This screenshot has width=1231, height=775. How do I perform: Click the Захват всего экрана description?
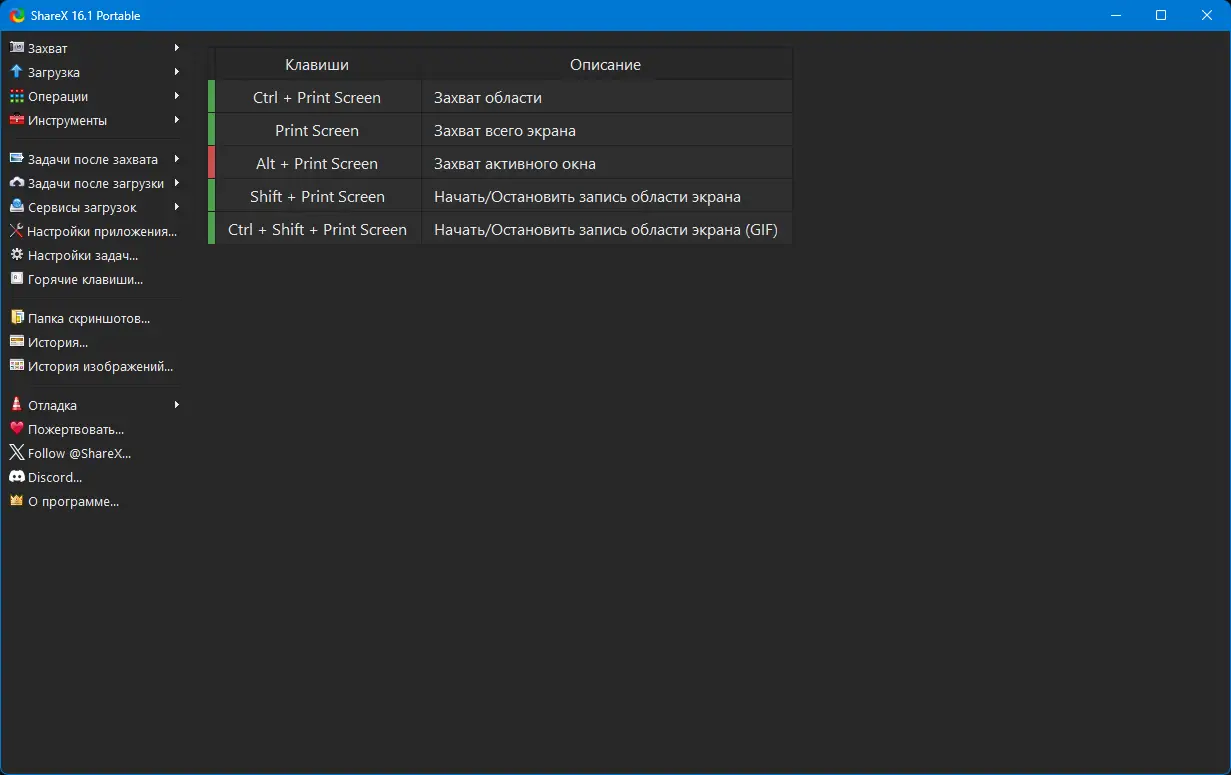pyautogui.click(x=606, y=130)
